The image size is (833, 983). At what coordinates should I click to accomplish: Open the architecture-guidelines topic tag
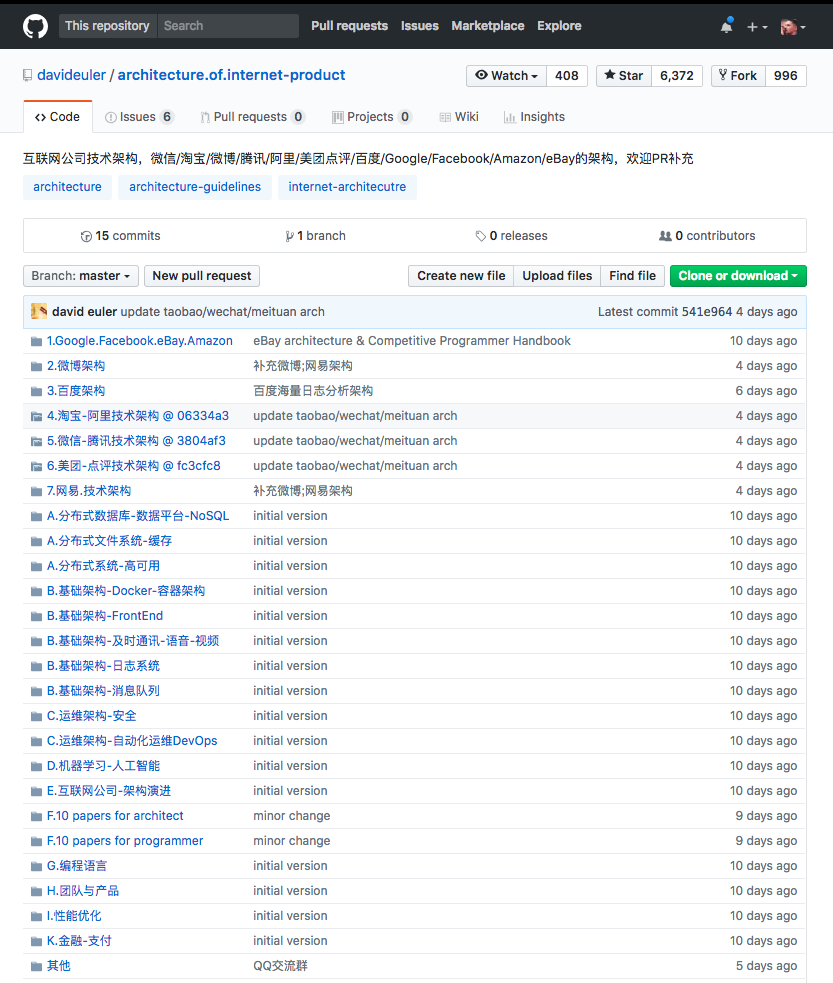click(x=195, y=187)
